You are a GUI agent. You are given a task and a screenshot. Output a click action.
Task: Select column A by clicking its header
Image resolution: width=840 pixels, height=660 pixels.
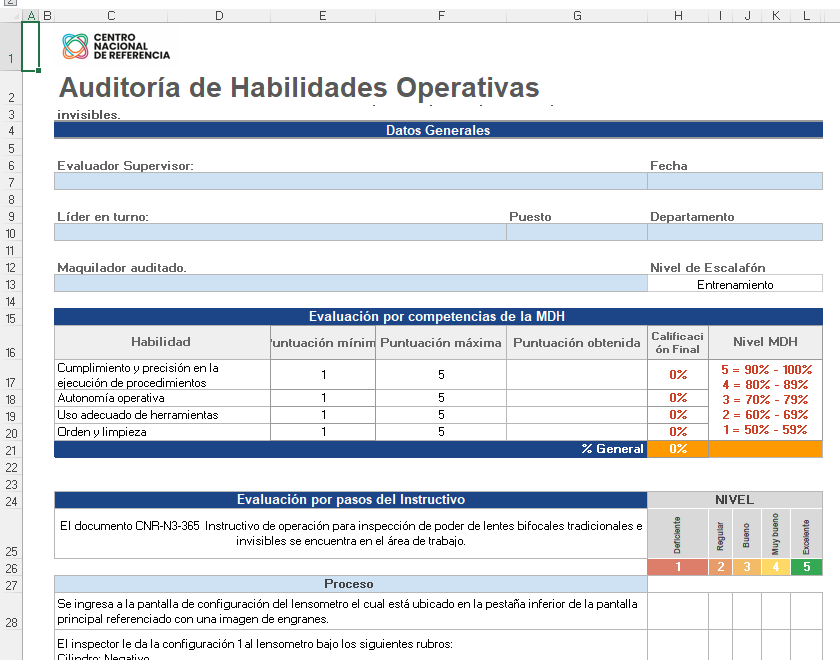click(x=31, y=15)
